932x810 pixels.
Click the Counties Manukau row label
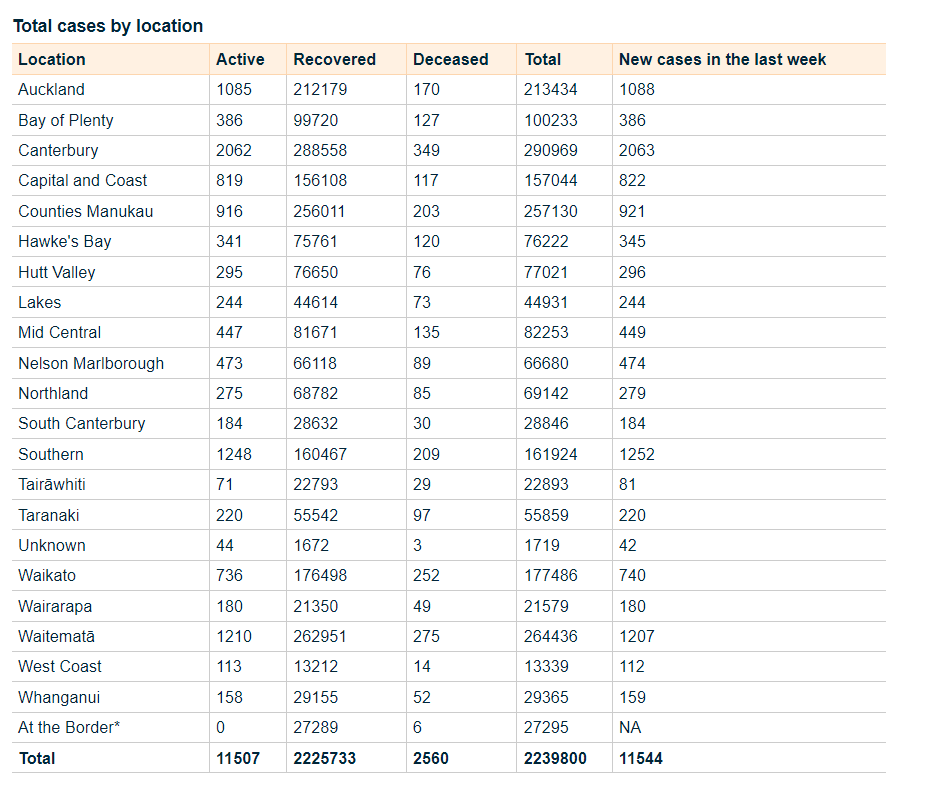(x=85, y=211)
